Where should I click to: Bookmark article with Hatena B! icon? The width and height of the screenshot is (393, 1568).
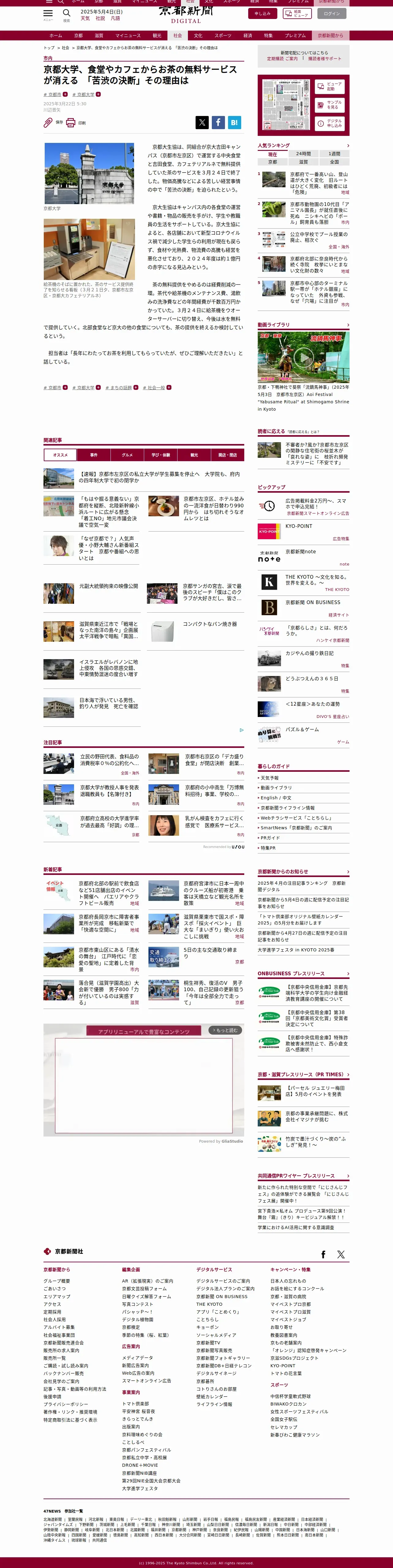[x=234, y=122]
